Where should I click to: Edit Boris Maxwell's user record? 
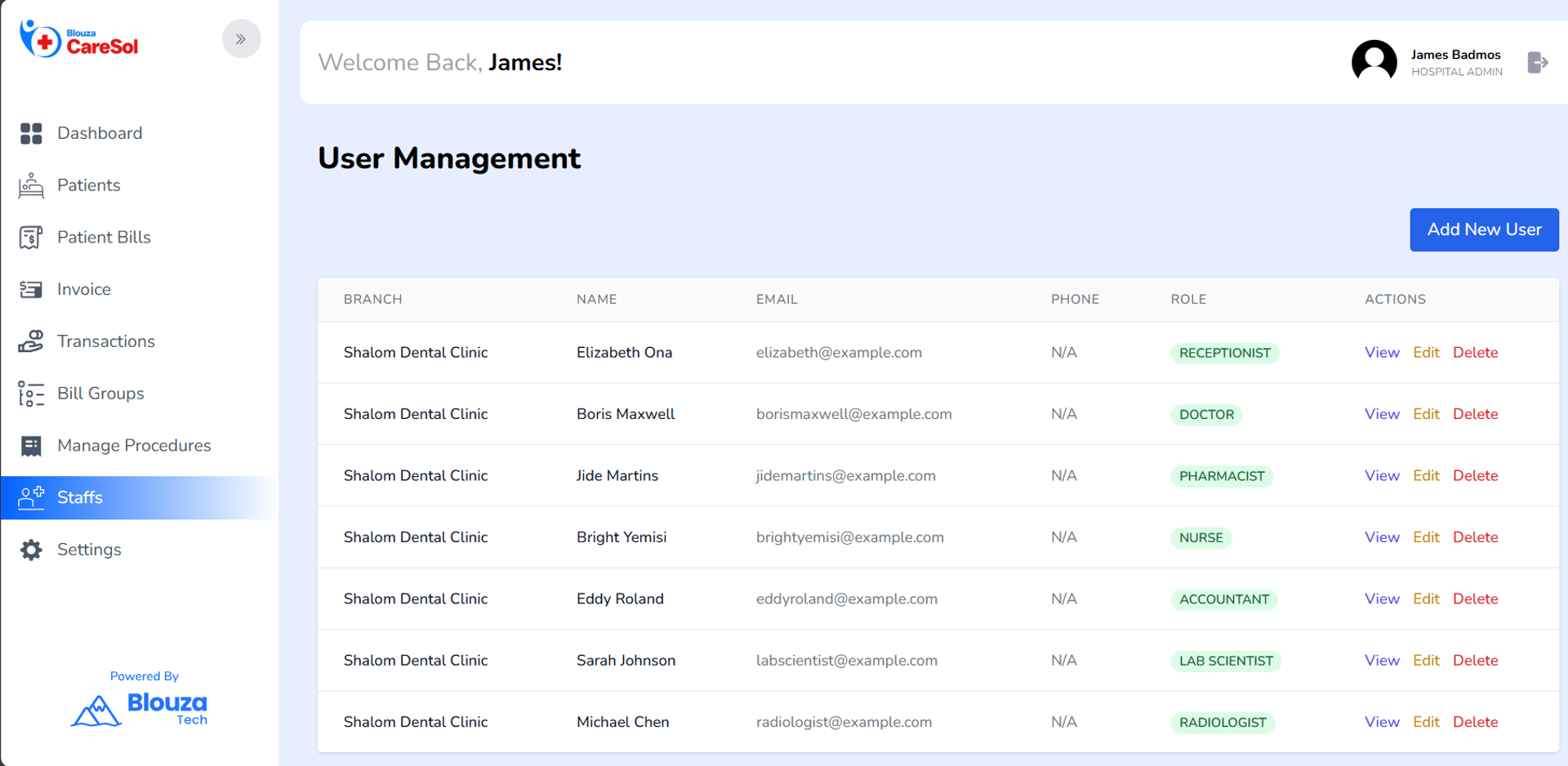click(x=1426, y=414)
